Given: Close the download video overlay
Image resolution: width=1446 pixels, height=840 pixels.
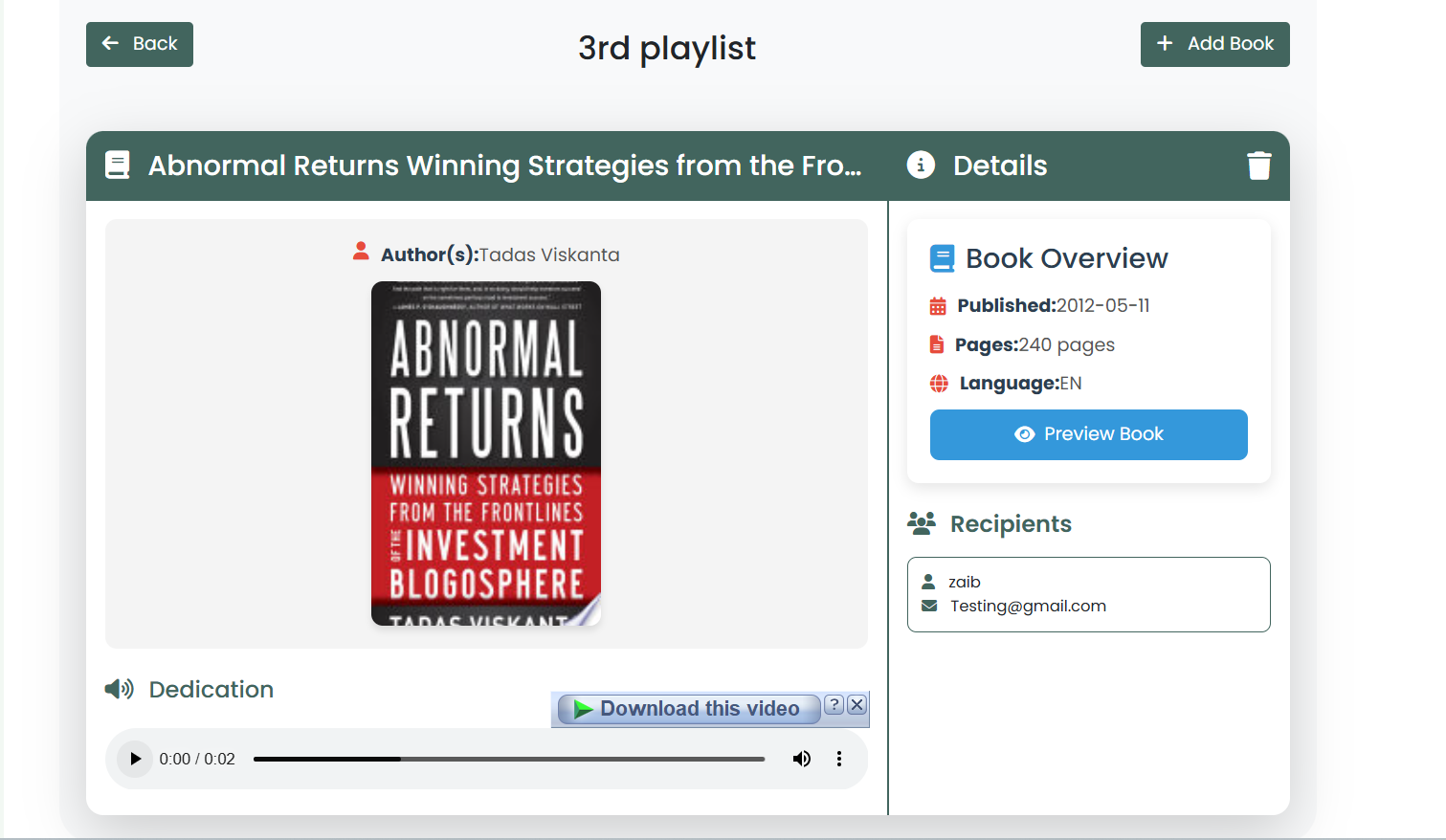Looking at the screenshot, I should 857,705.
